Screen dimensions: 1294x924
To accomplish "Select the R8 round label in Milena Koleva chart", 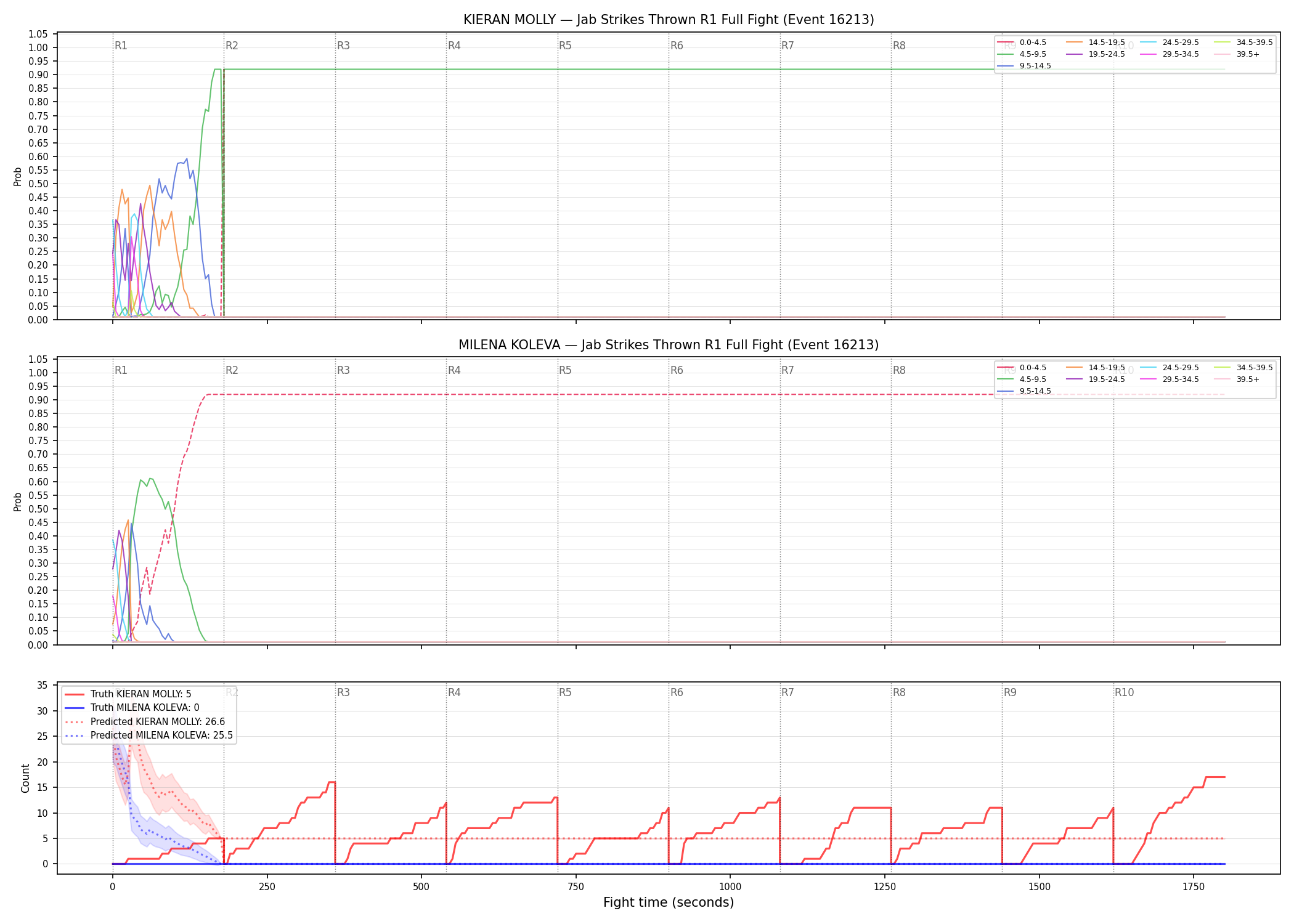I will [899, 370].
